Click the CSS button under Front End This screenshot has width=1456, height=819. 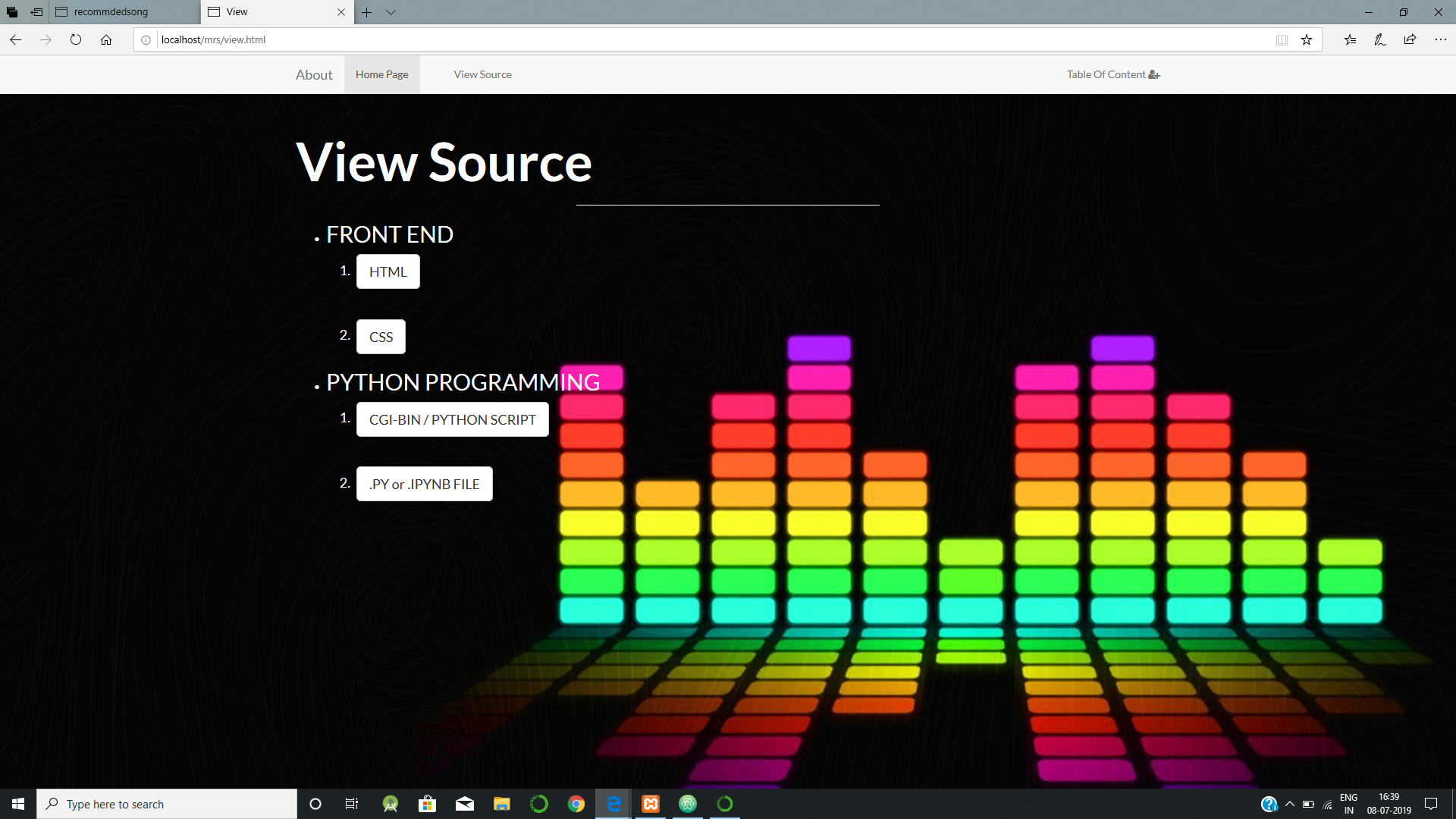click(381, 336)
